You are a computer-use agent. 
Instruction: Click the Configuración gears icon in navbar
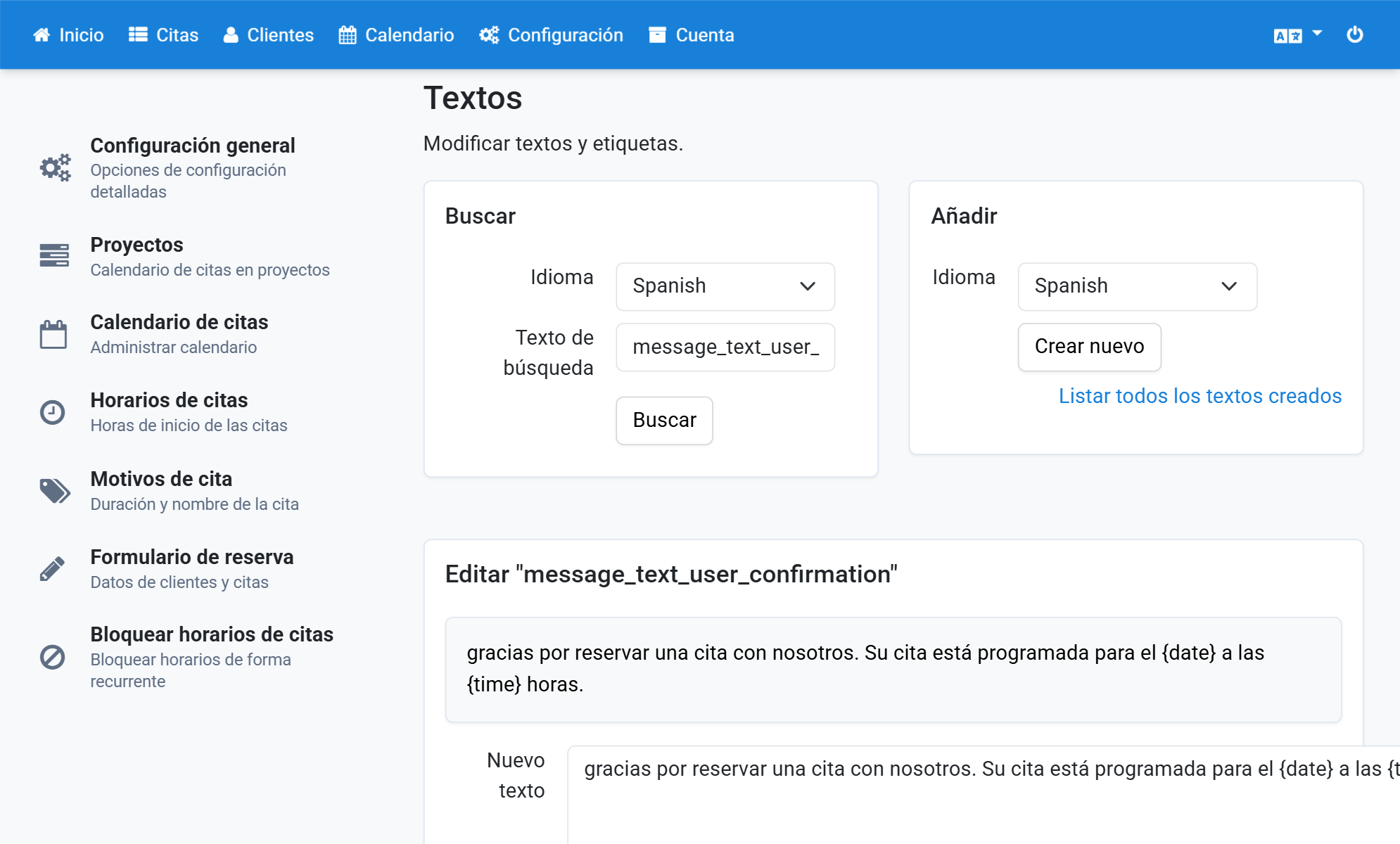pyautogui.click(x=489, y=34)
